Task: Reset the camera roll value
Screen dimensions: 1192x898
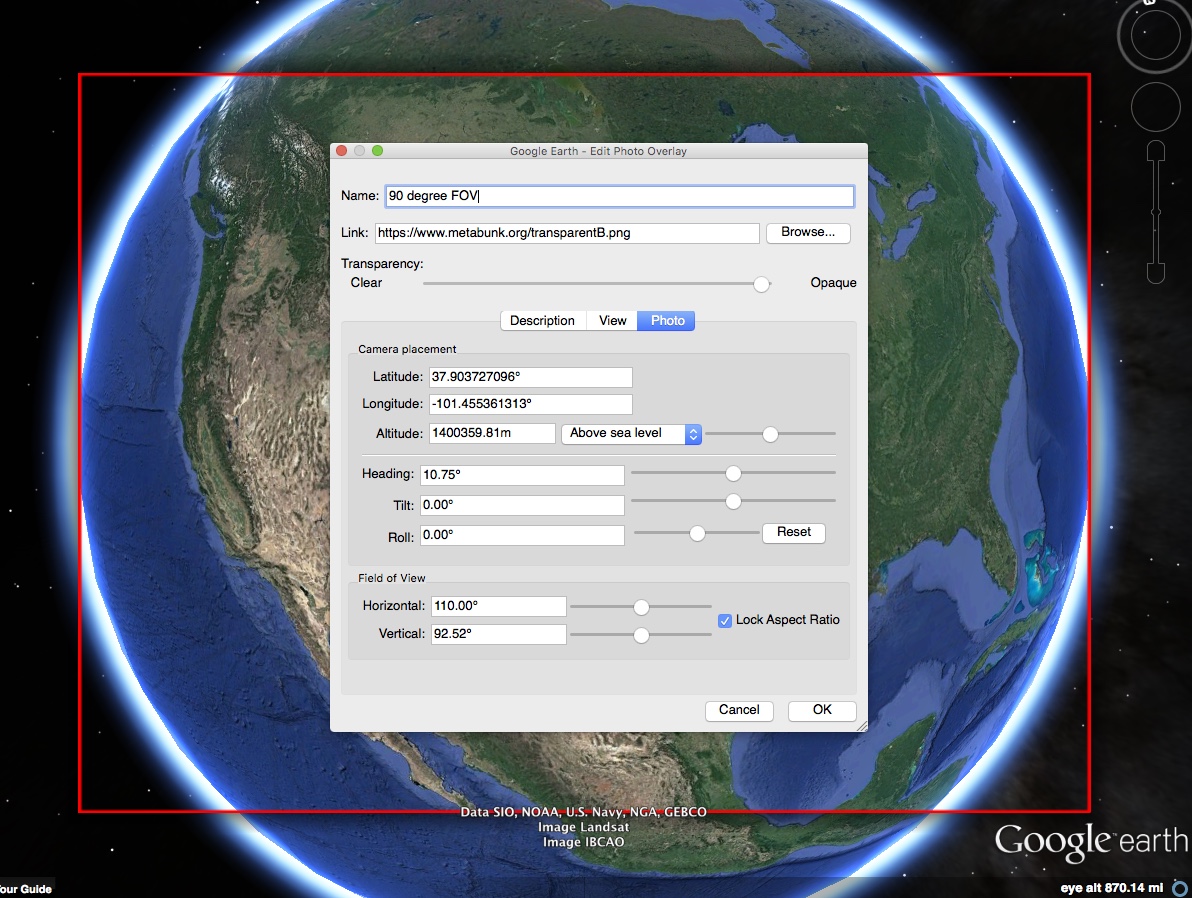Action: pyautogui.click(x=793, y=533)
